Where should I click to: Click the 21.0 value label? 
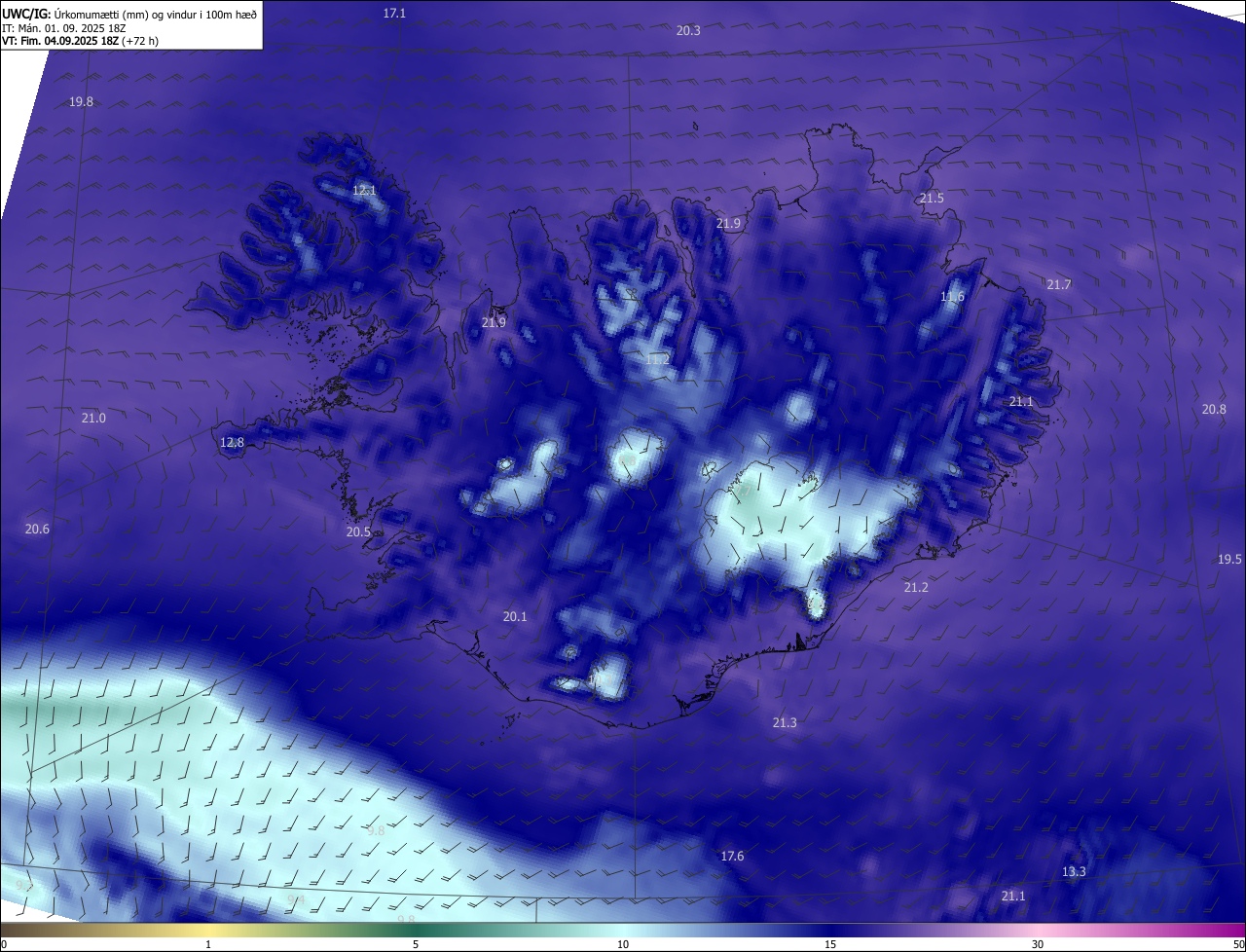coord(93,419)
